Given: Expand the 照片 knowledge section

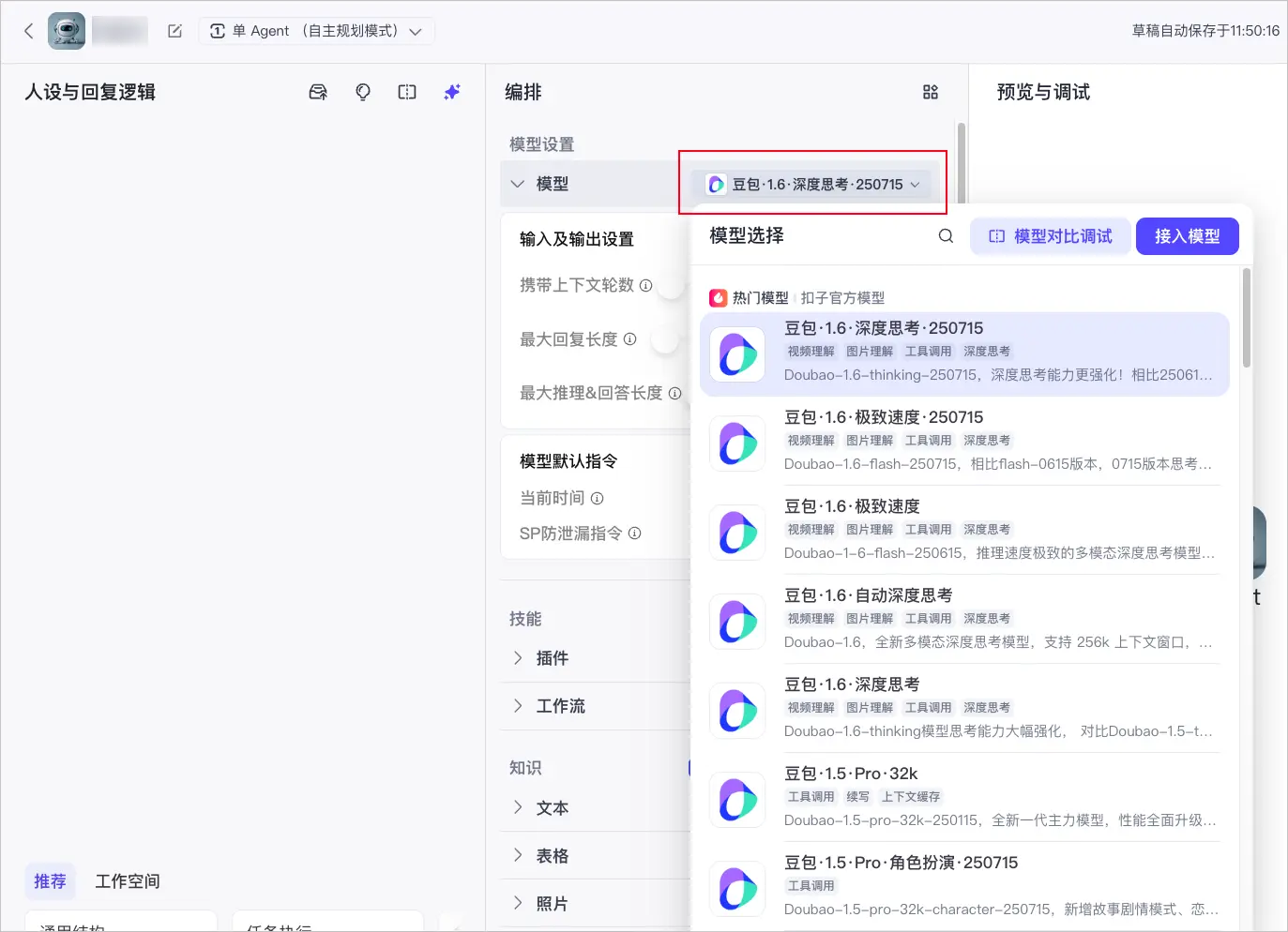Looking at the screenshot, I should click(x=518, y=903).
